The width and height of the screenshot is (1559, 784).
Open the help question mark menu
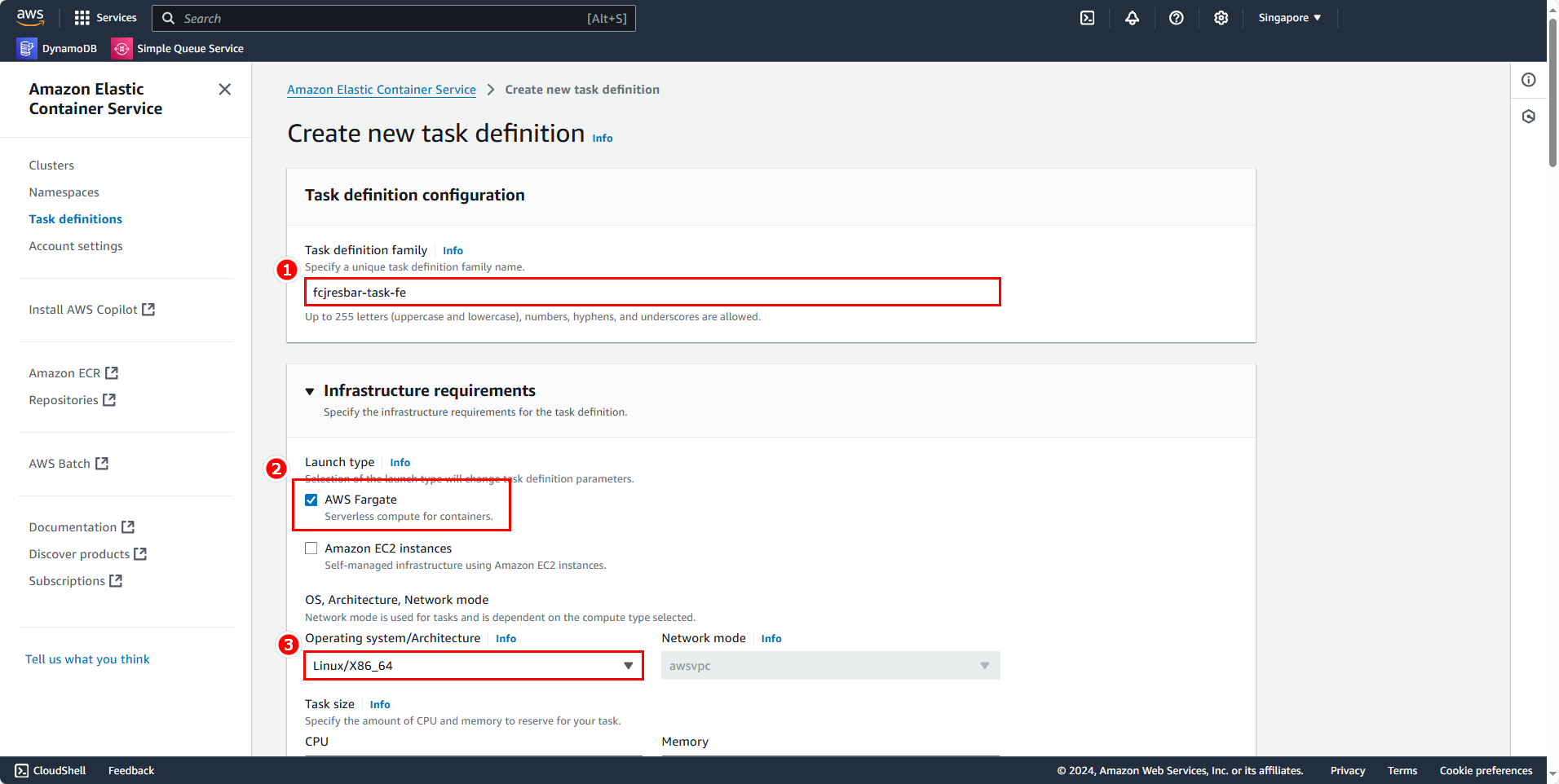point(1176,18)
